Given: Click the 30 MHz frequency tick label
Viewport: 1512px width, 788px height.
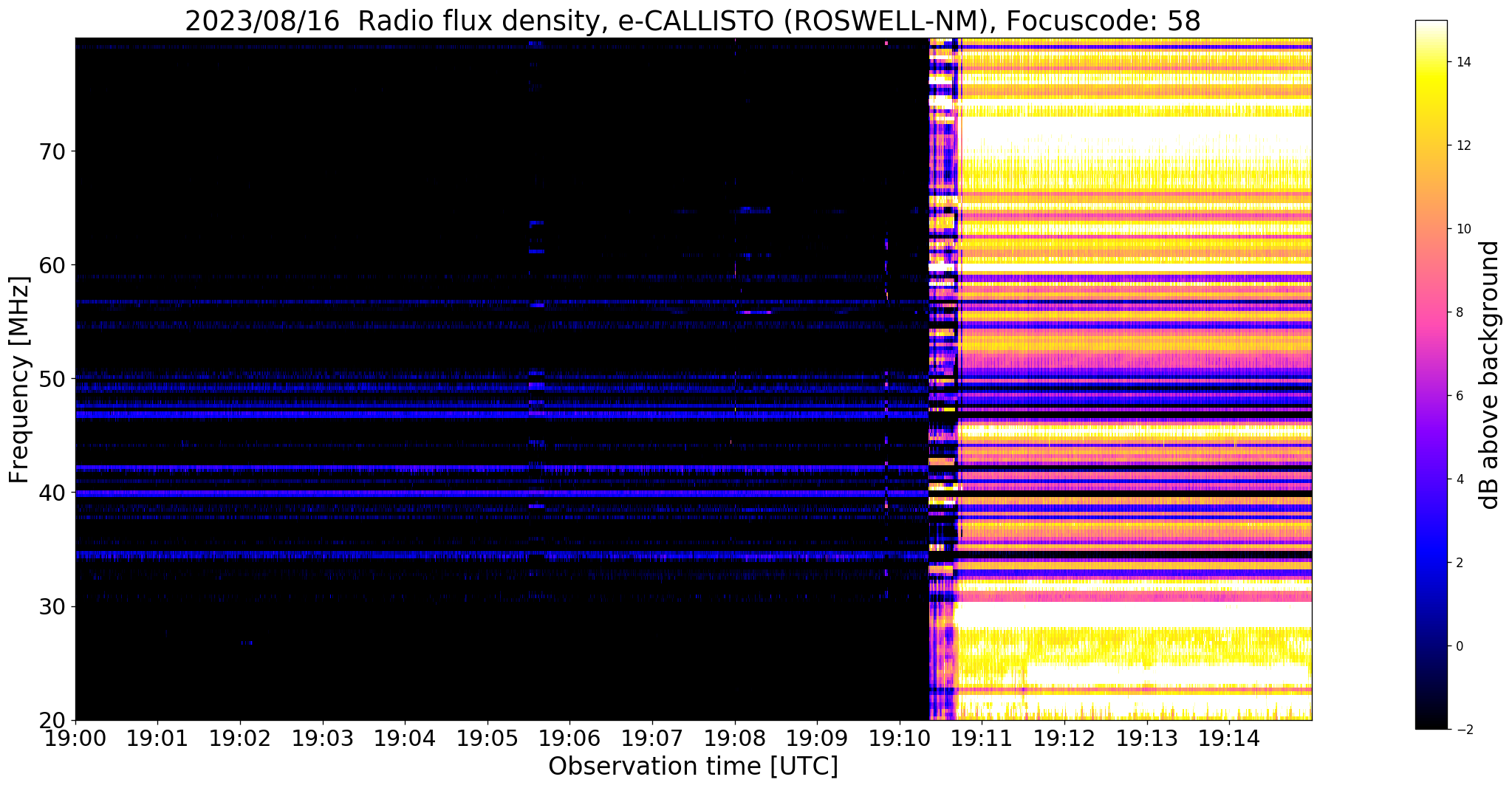Looking at the screenshot, I should tap(53, 606).
